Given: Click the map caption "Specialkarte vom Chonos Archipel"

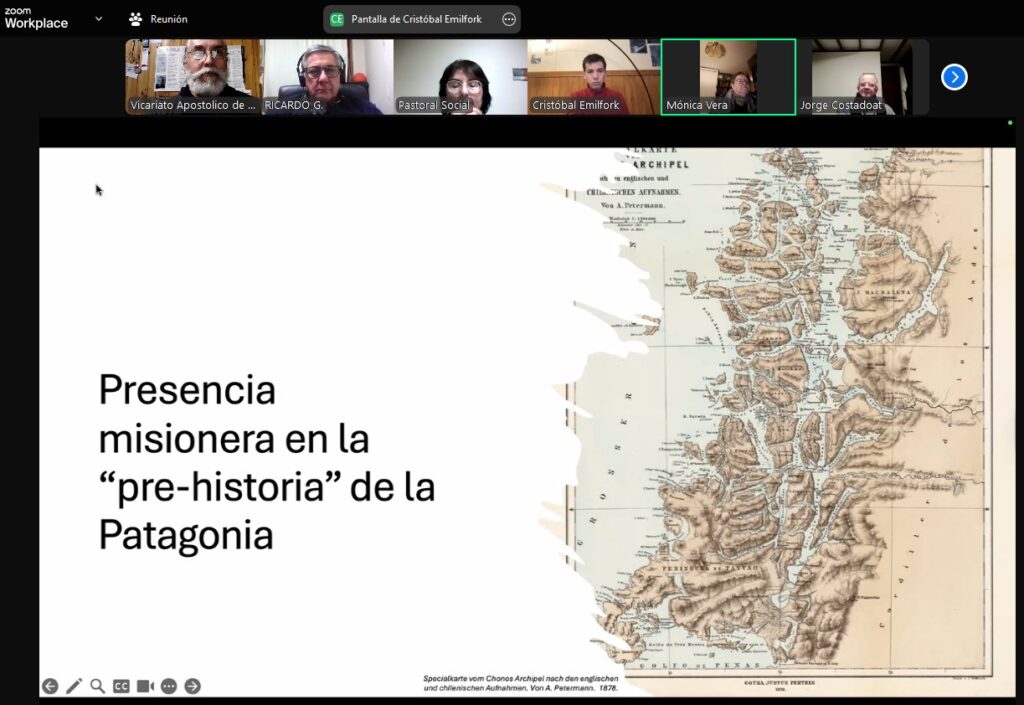Looking at the screenshot, I should pos(520,683).
